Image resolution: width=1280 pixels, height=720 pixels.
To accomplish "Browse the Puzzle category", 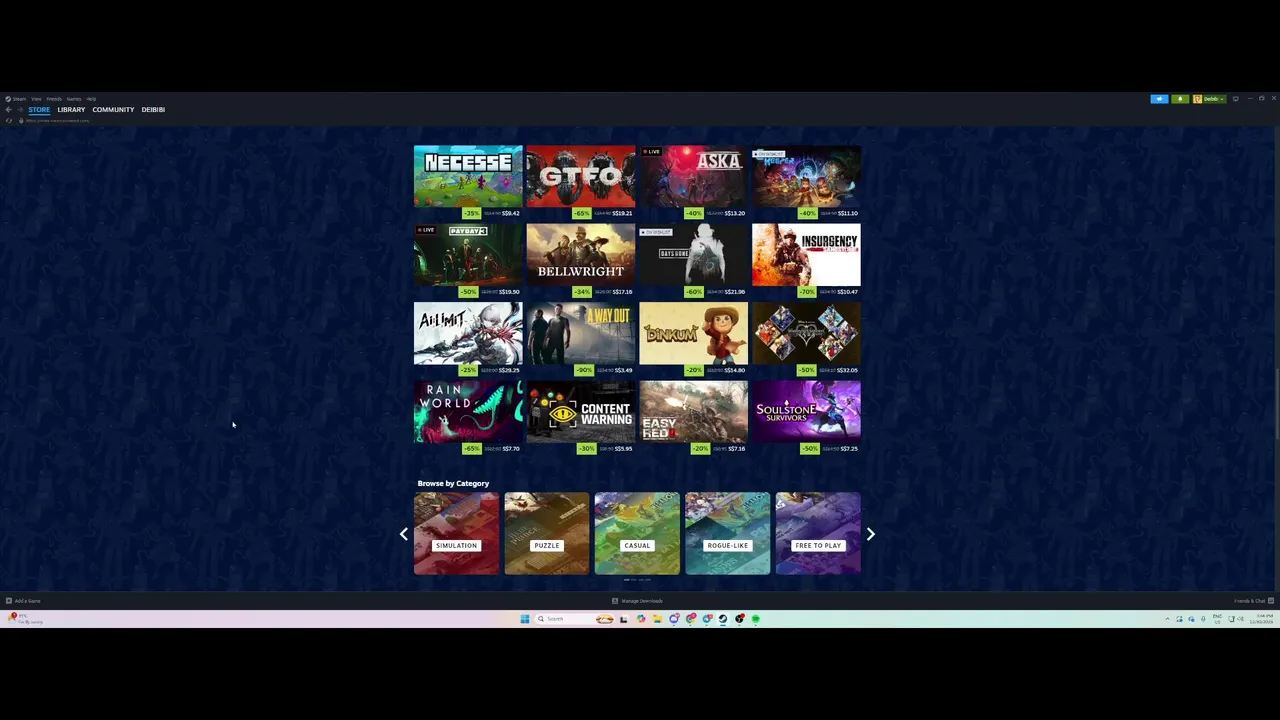I will point(546,534).
